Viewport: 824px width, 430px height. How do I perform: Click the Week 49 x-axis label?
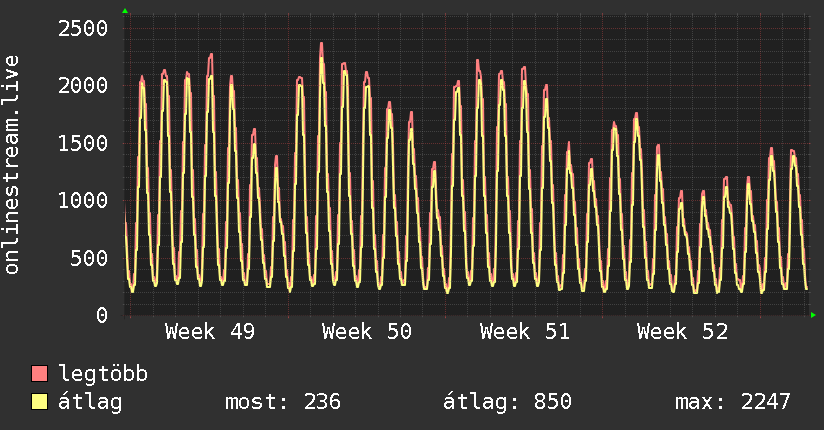(209, 332)
